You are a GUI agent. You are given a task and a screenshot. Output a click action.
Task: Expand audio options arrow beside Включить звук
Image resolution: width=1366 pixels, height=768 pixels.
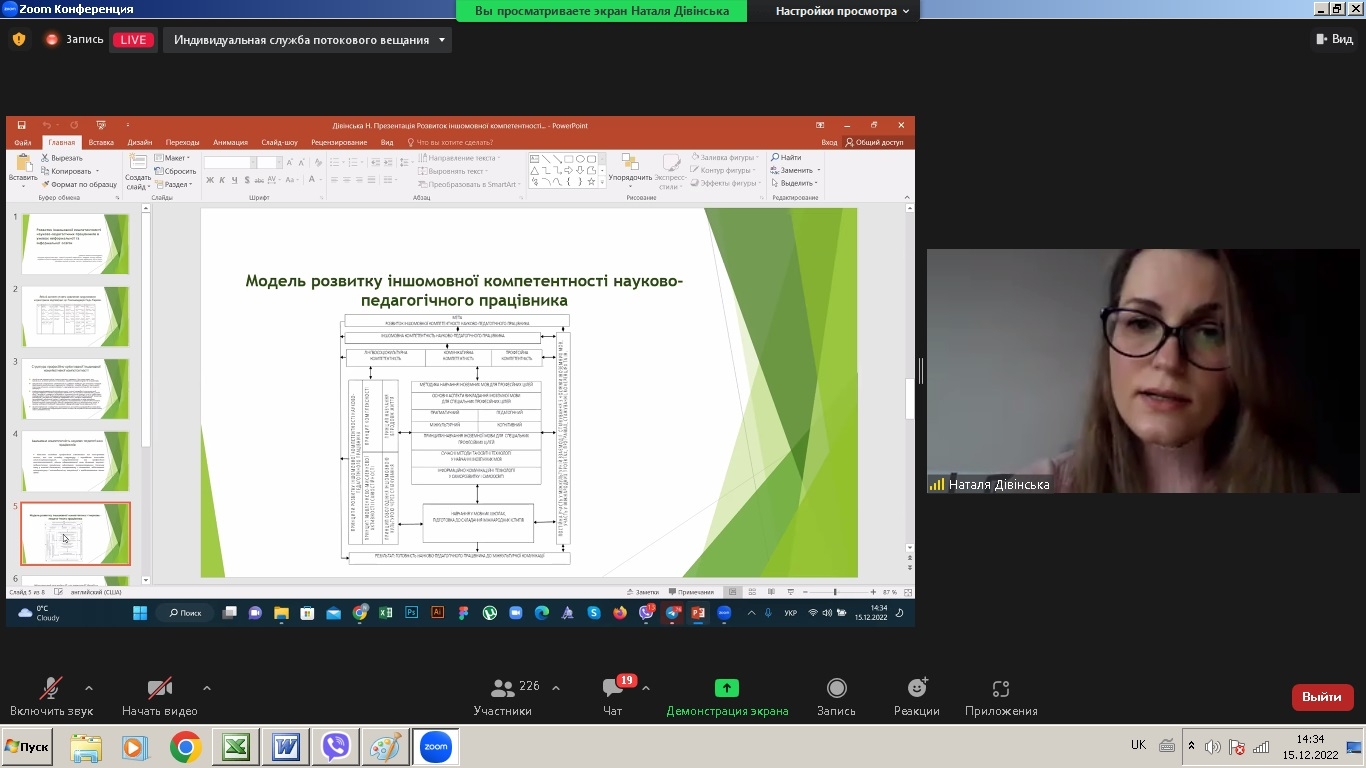[x=89, y=688]
